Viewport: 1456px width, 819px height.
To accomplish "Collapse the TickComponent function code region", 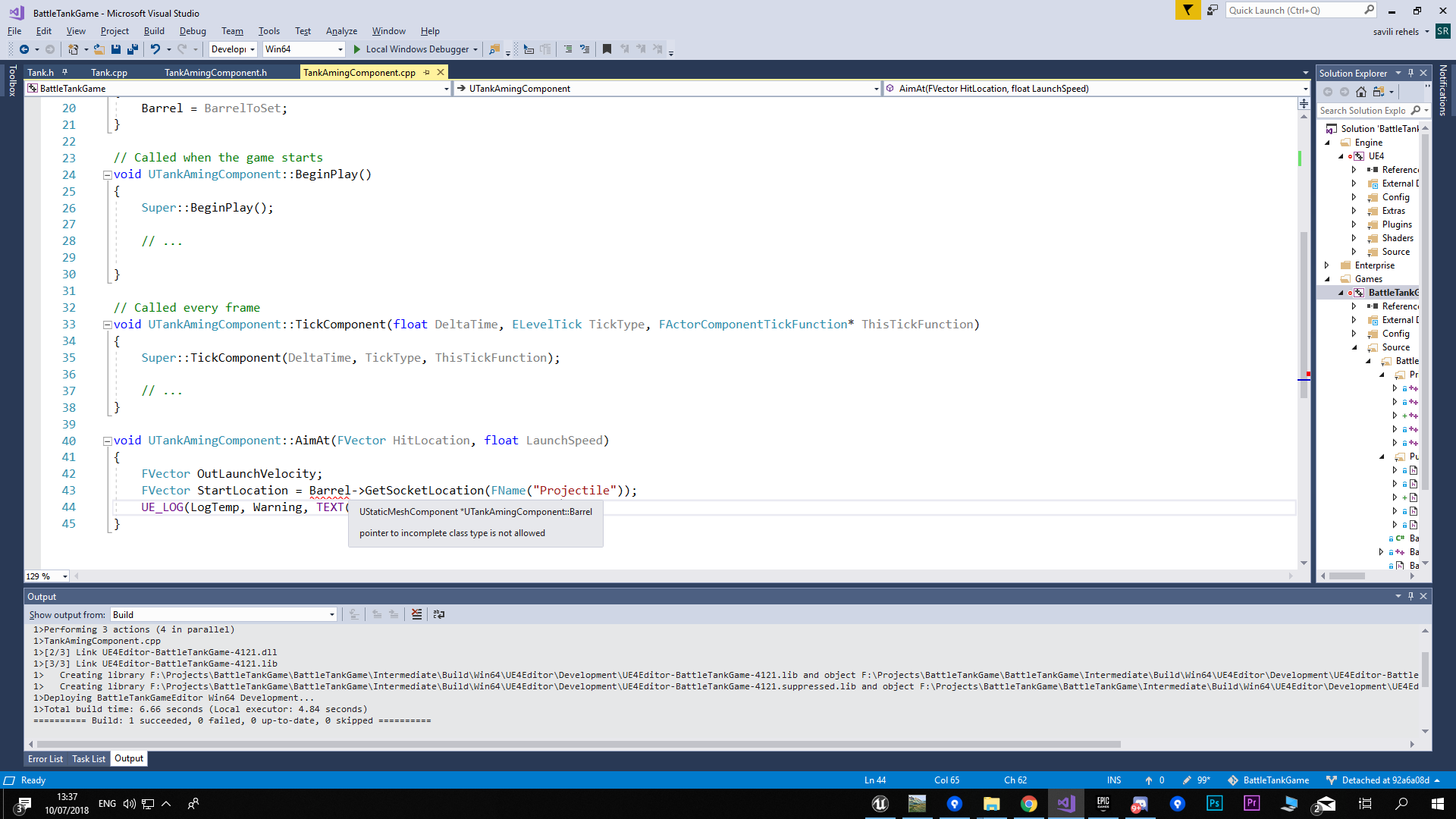I will click(108, 324).
